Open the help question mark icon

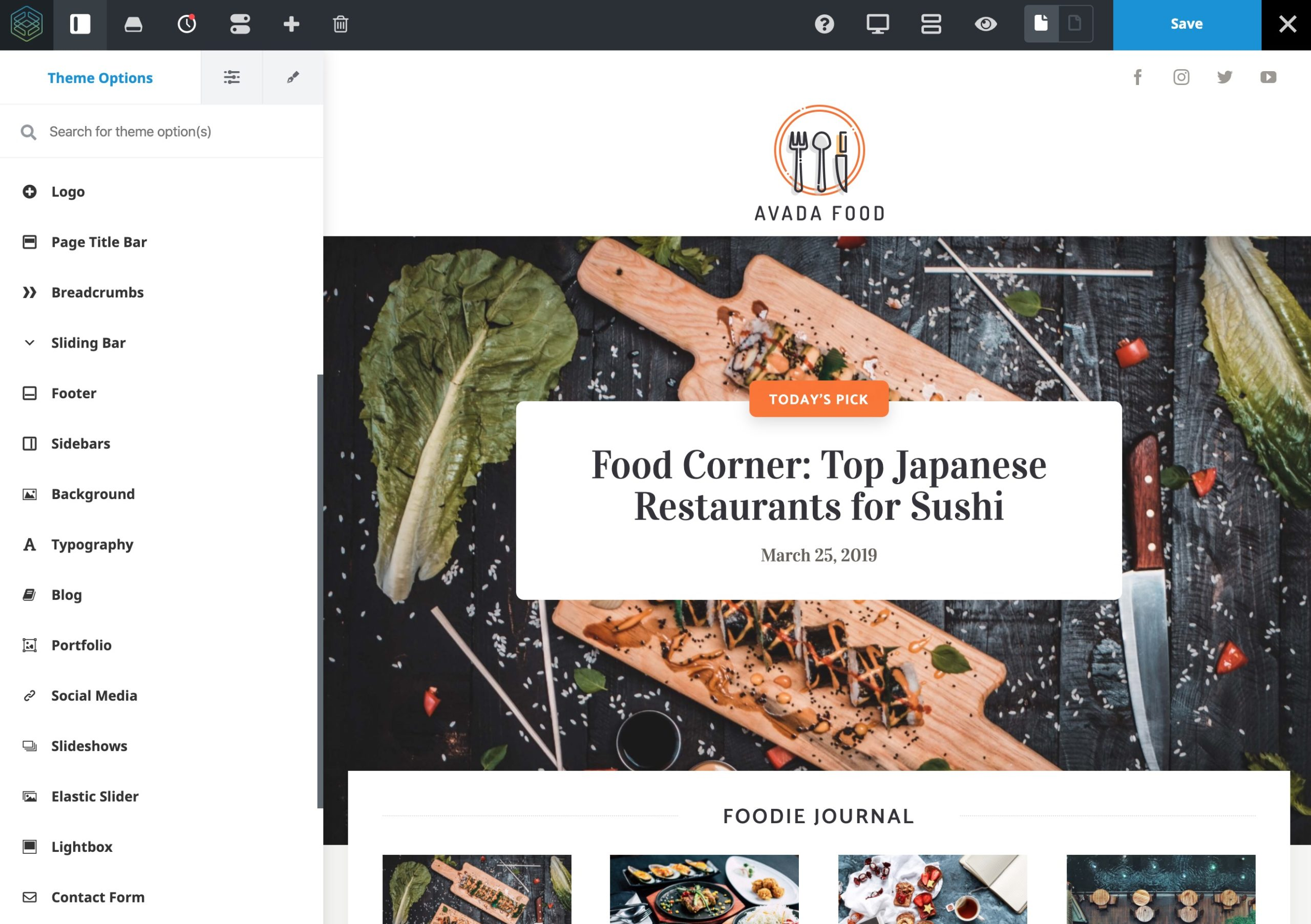[x=824, y=24]
